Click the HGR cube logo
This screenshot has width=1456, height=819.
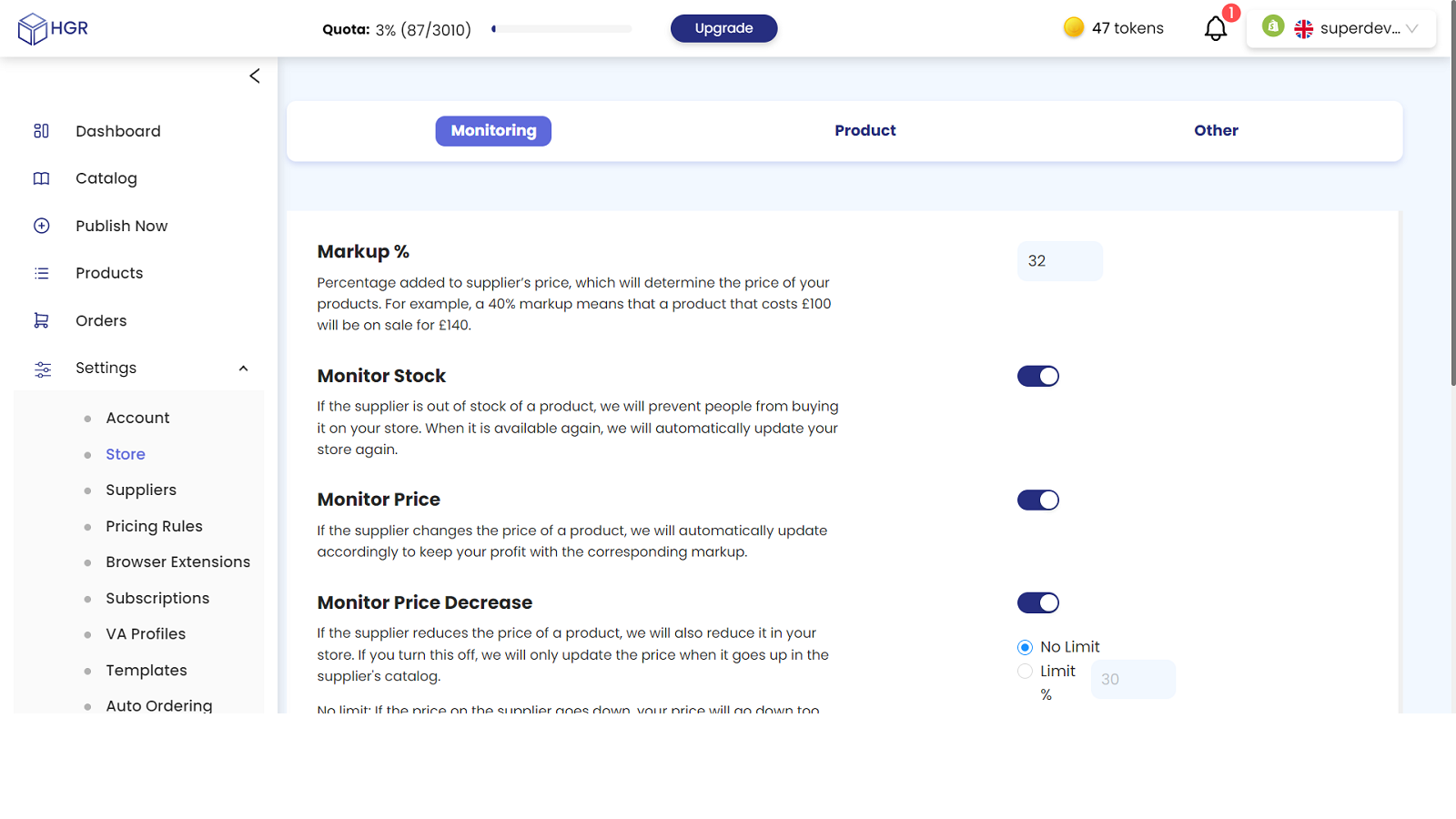click(x=33, y=29)
